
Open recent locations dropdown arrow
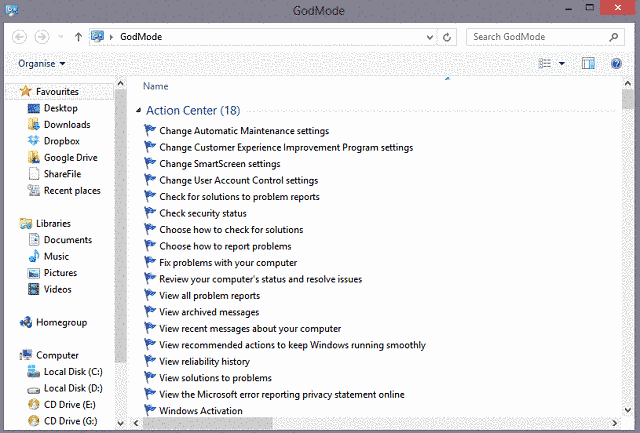pyautogui.click(x=60, y=37)
